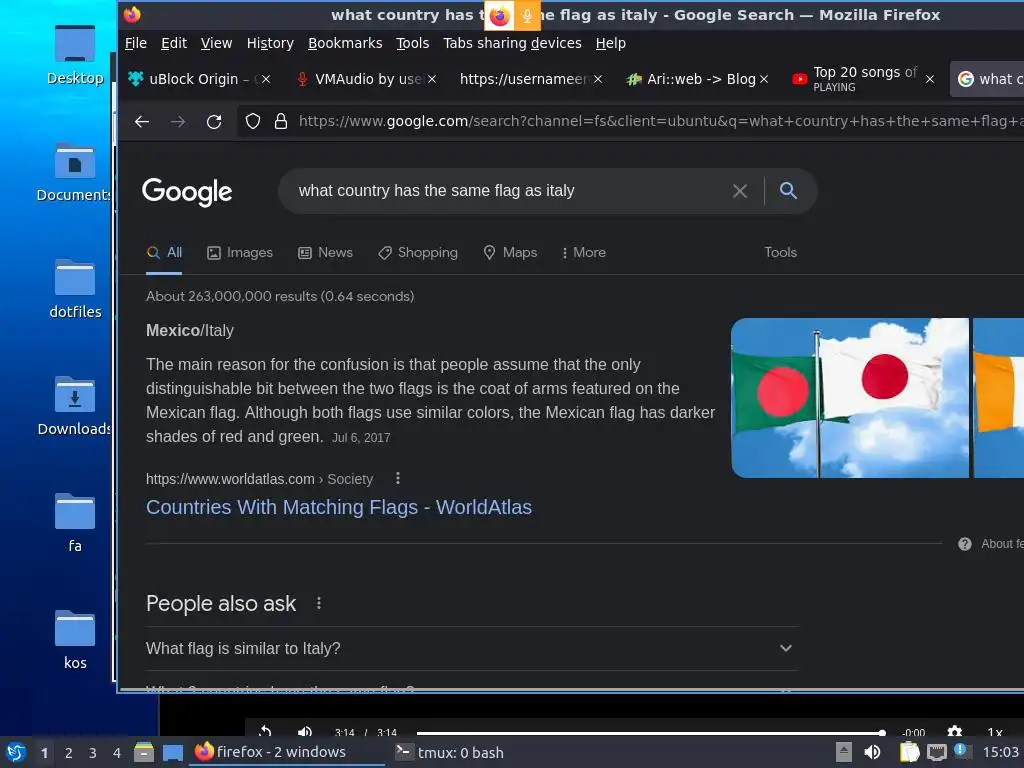1024x768 pixels.
Task: Mute the background video player volume
Action: 304,731
